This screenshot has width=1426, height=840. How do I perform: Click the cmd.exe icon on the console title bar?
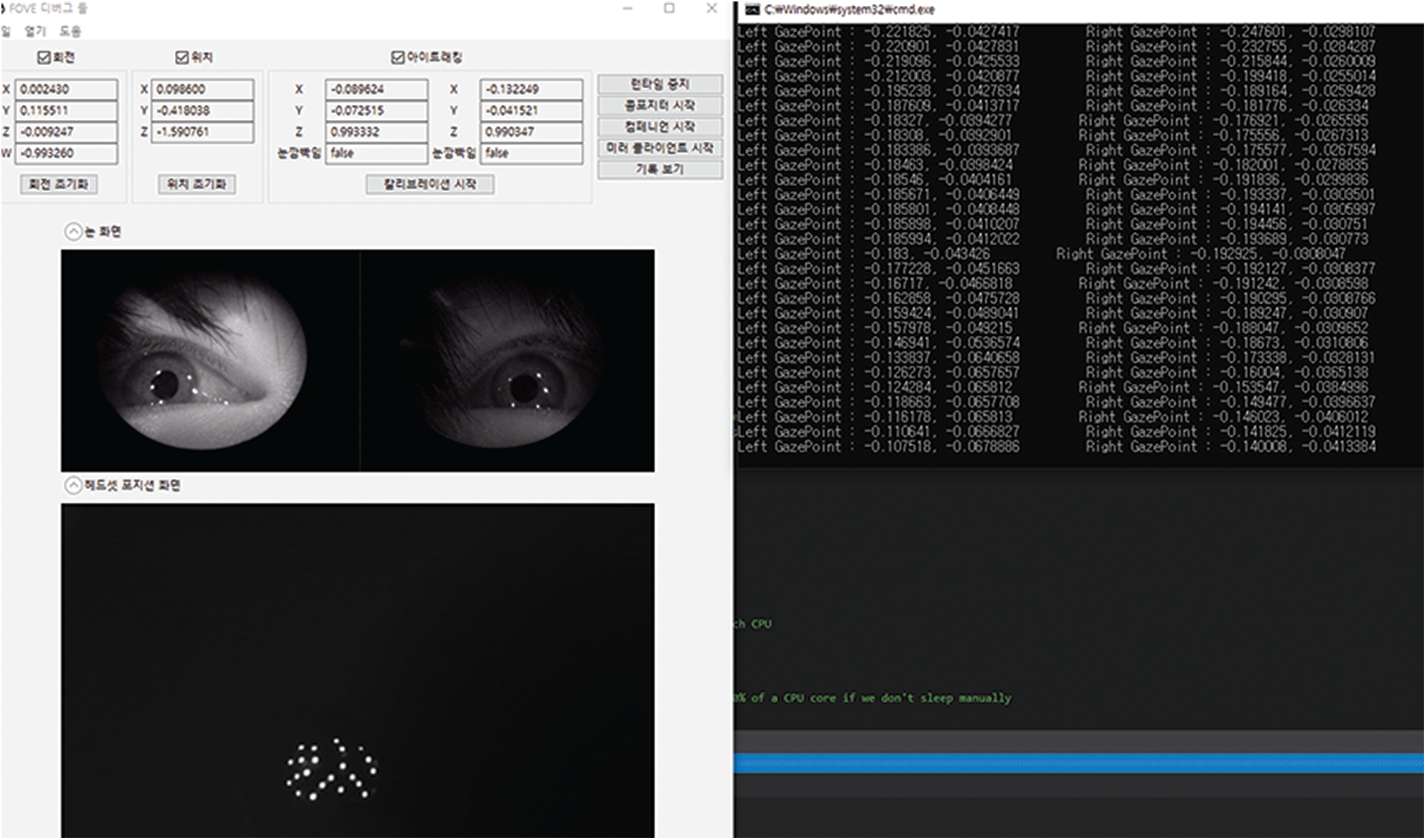coord(751,10)
